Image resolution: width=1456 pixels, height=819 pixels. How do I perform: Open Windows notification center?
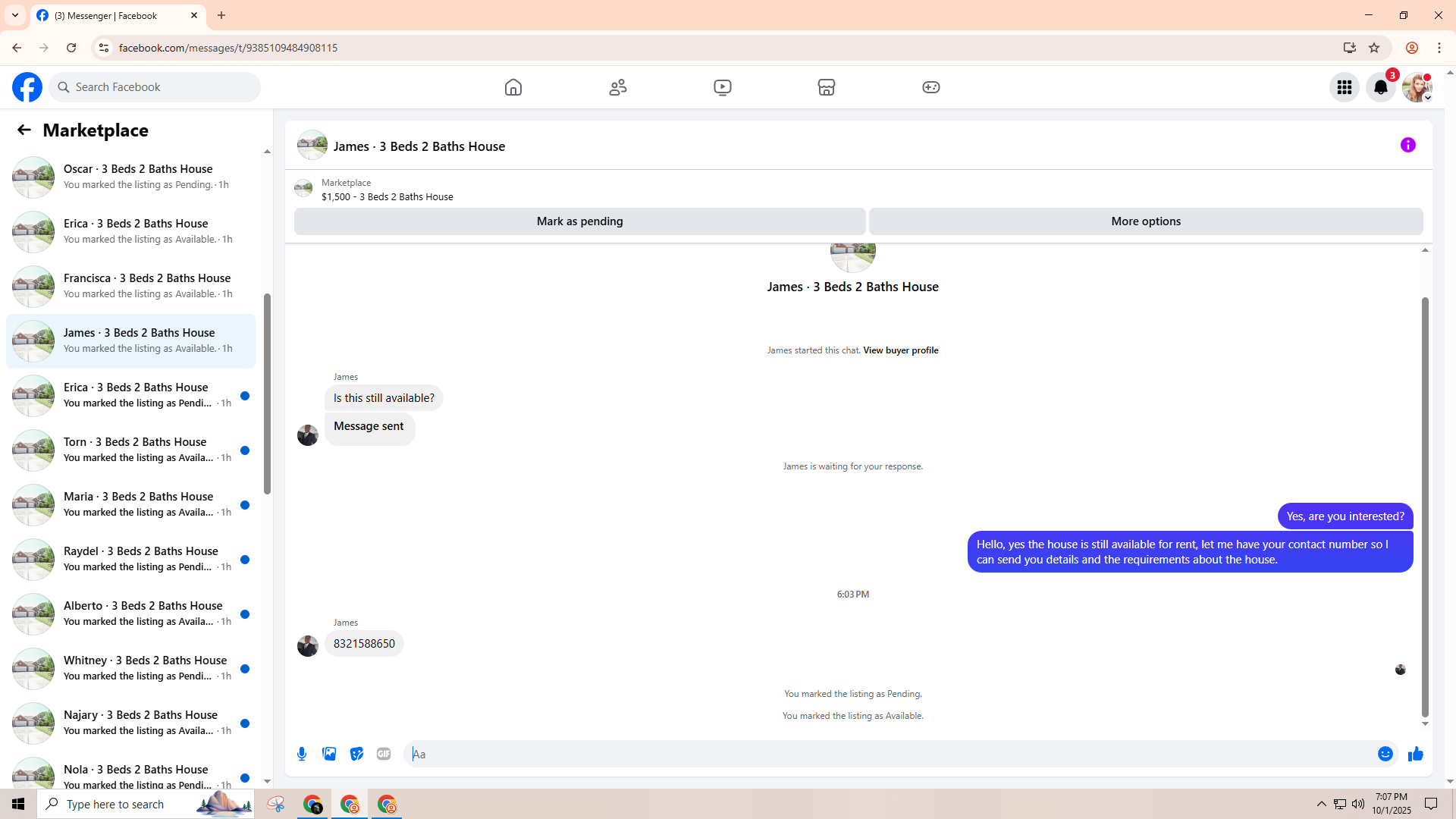(x=1431, y=804)
